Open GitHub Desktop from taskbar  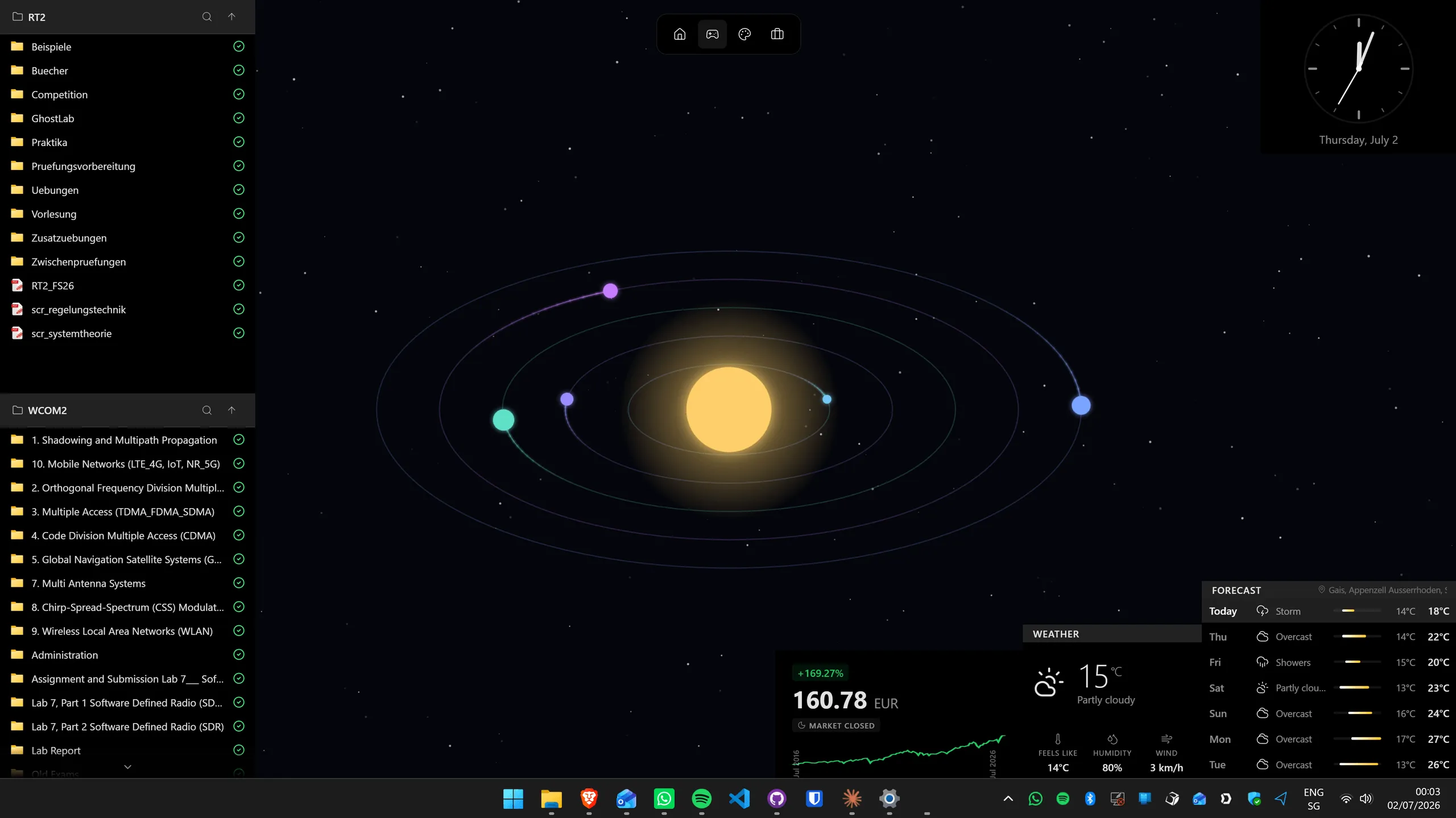[x=776, y=799]
